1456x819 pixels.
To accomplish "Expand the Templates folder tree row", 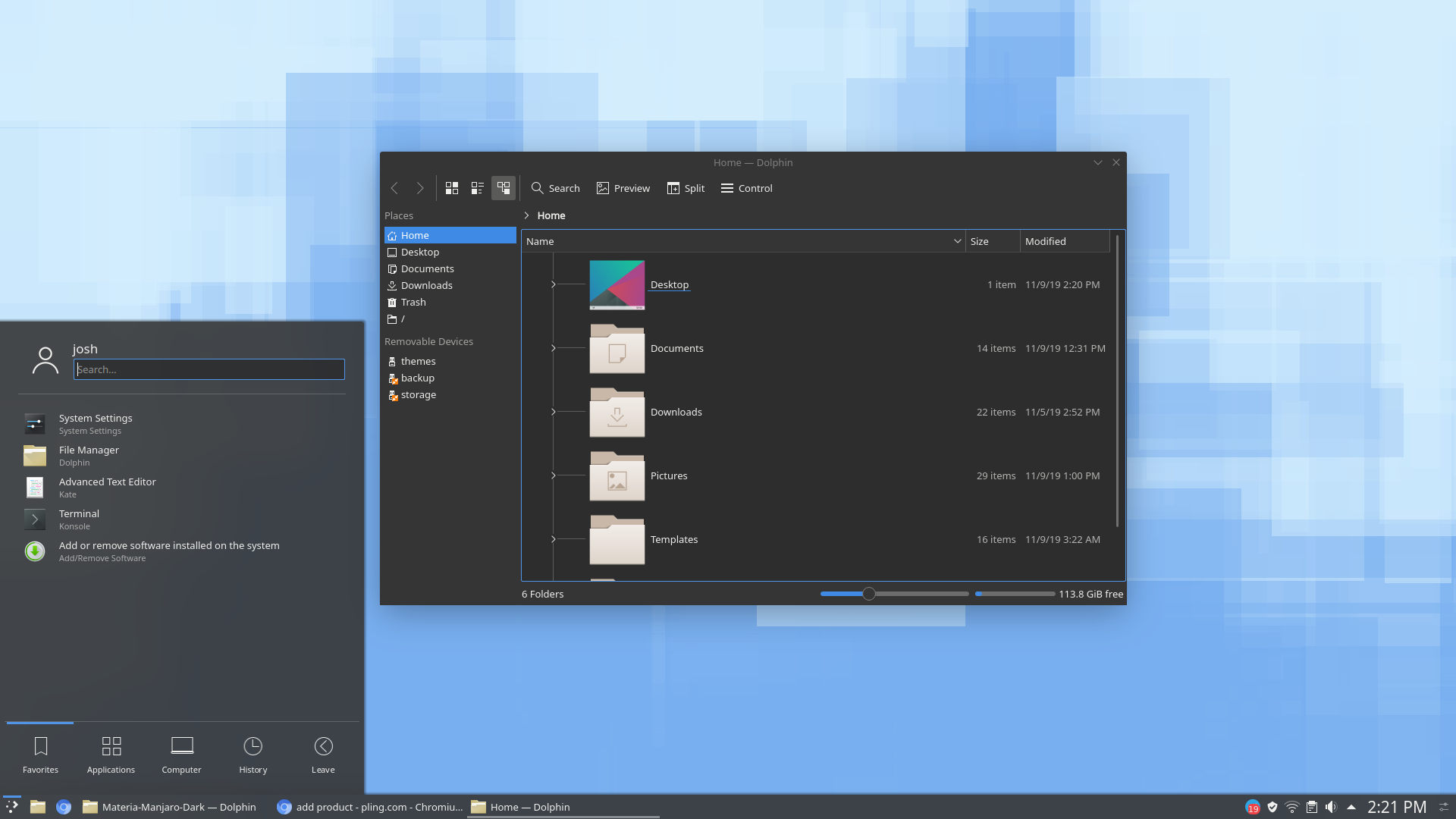I will 554,539.
